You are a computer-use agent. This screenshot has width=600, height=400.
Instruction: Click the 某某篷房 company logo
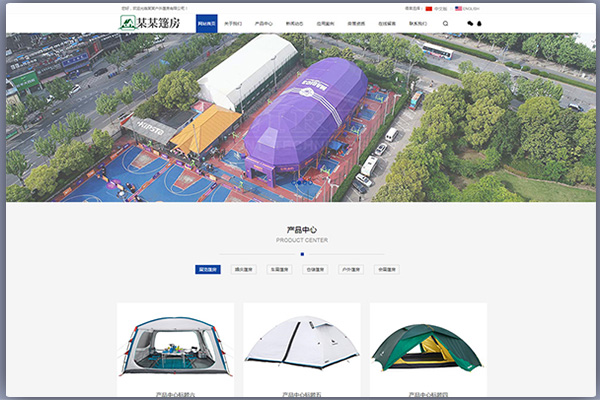pos(151,22)
